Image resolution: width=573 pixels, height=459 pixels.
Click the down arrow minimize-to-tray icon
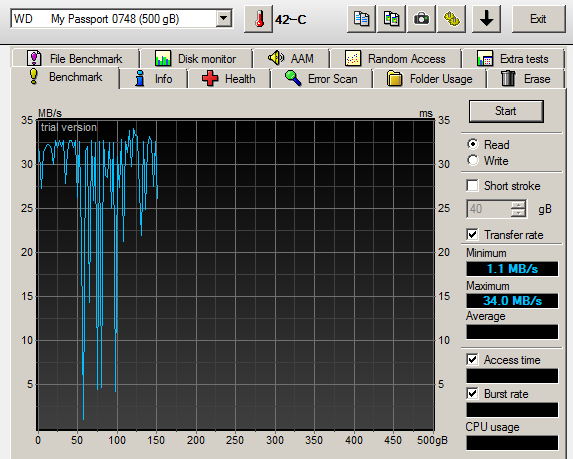(486, 19)
